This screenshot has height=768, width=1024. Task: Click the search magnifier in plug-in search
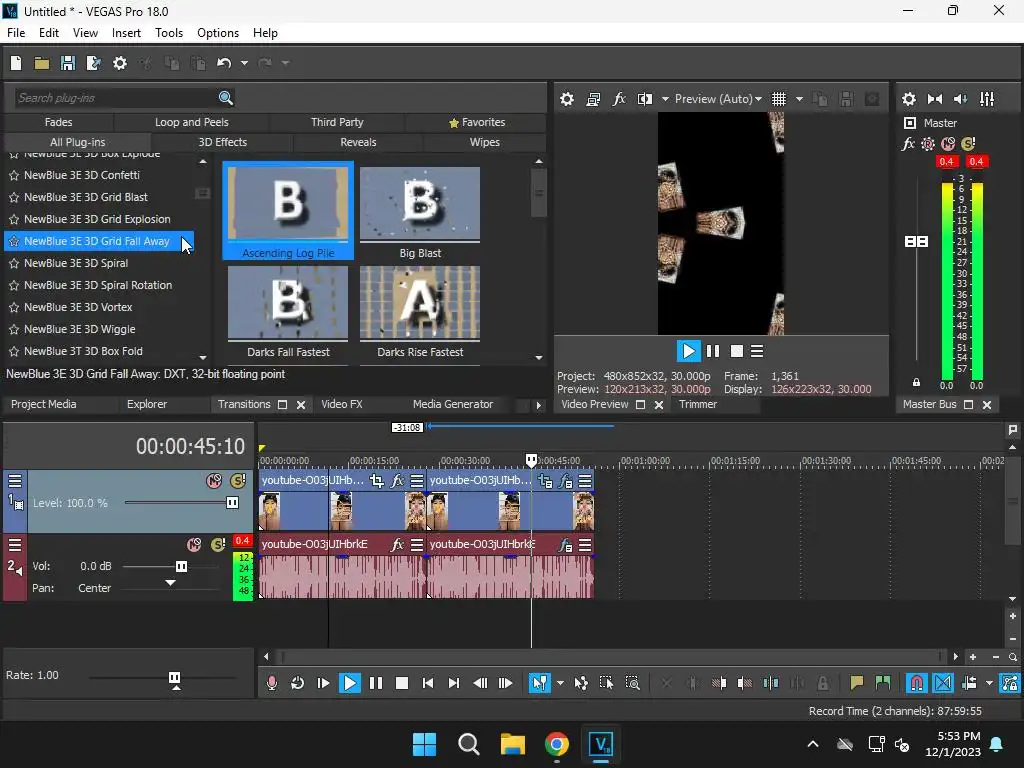click(226, 98)
